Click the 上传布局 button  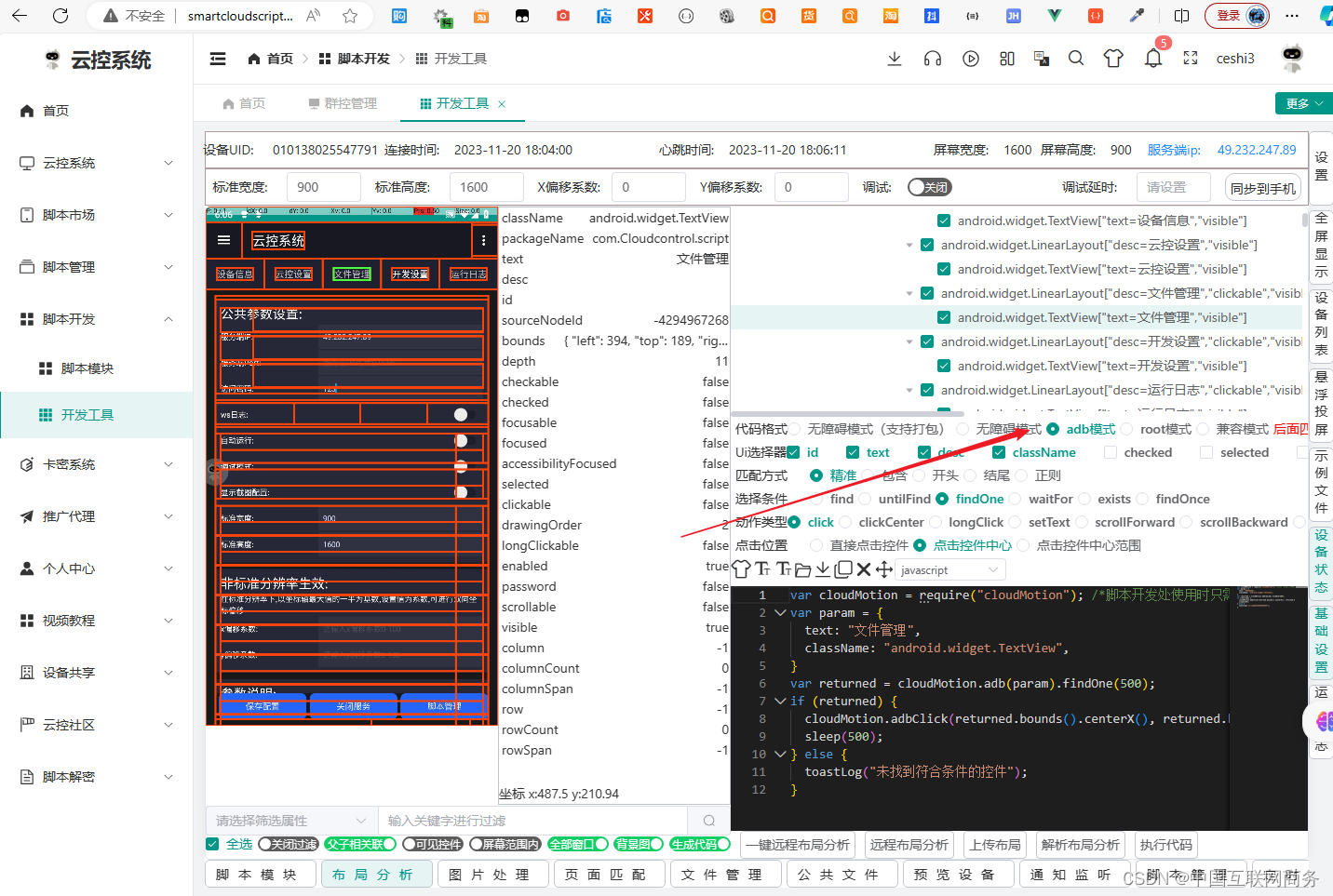click(994, 845)
